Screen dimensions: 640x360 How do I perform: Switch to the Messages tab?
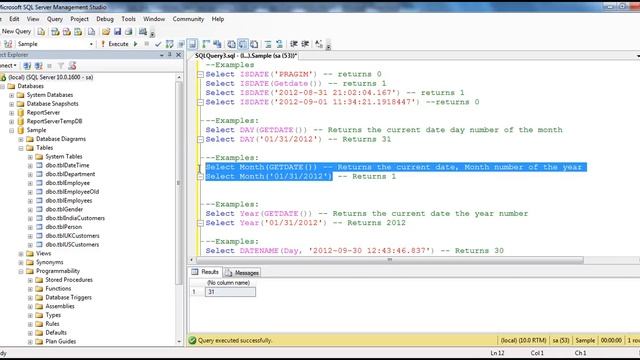[x=242, y=273]
